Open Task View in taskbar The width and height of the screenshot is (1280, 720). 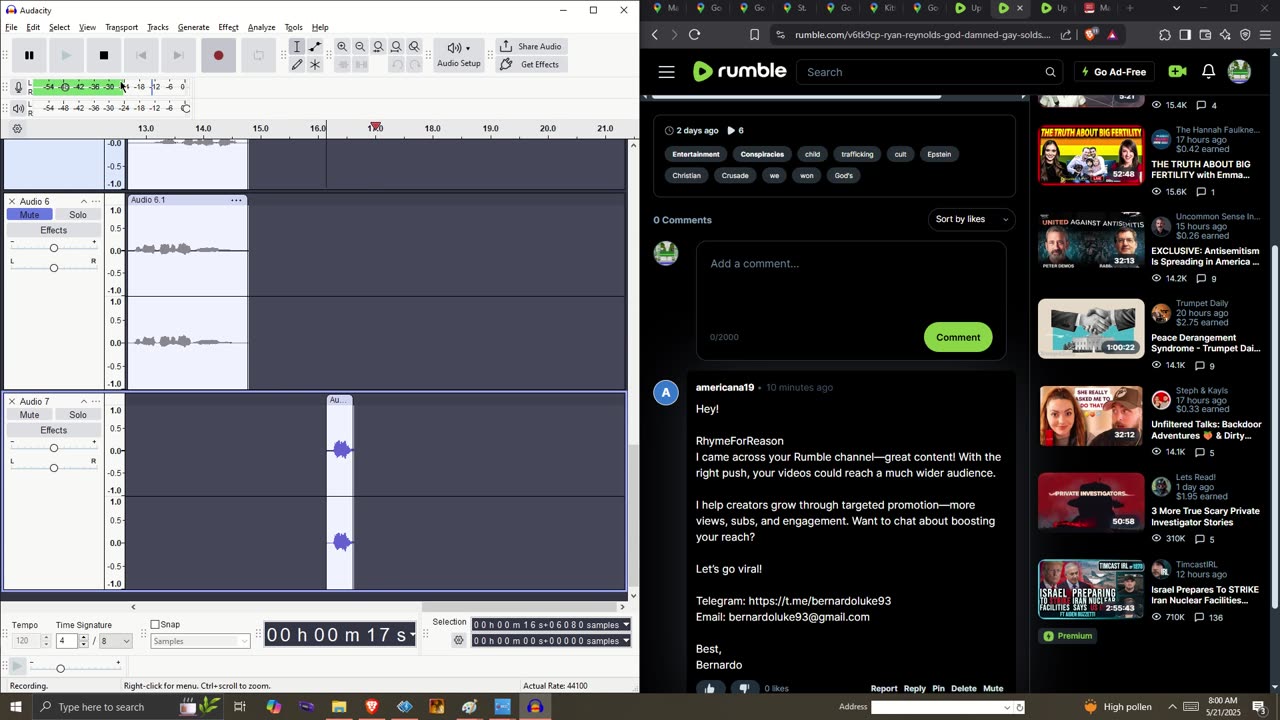[x=240, y=707]
